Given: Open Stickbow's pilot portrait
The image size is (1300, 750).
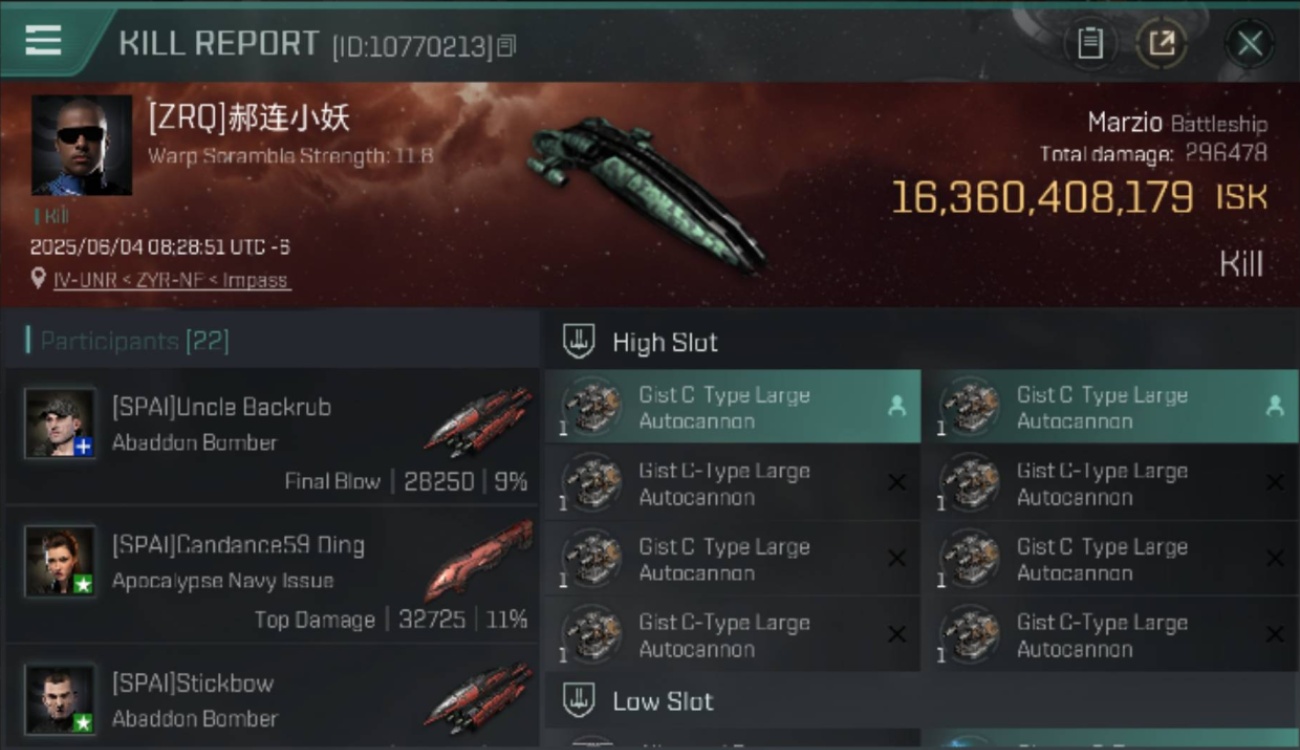Looking at the screenshot, I should pyautogui.click(x=60, y=699).
